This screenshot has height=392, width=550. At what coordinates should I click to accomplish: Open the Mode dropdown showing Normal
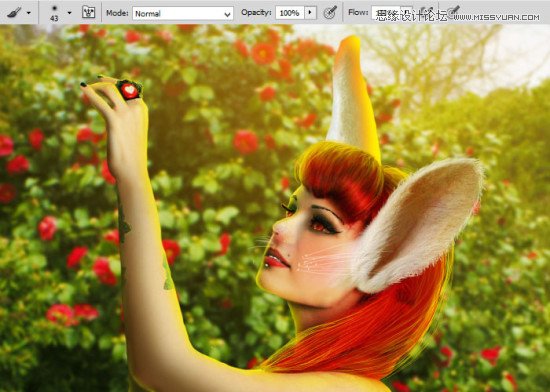click(x=183, y=13)
